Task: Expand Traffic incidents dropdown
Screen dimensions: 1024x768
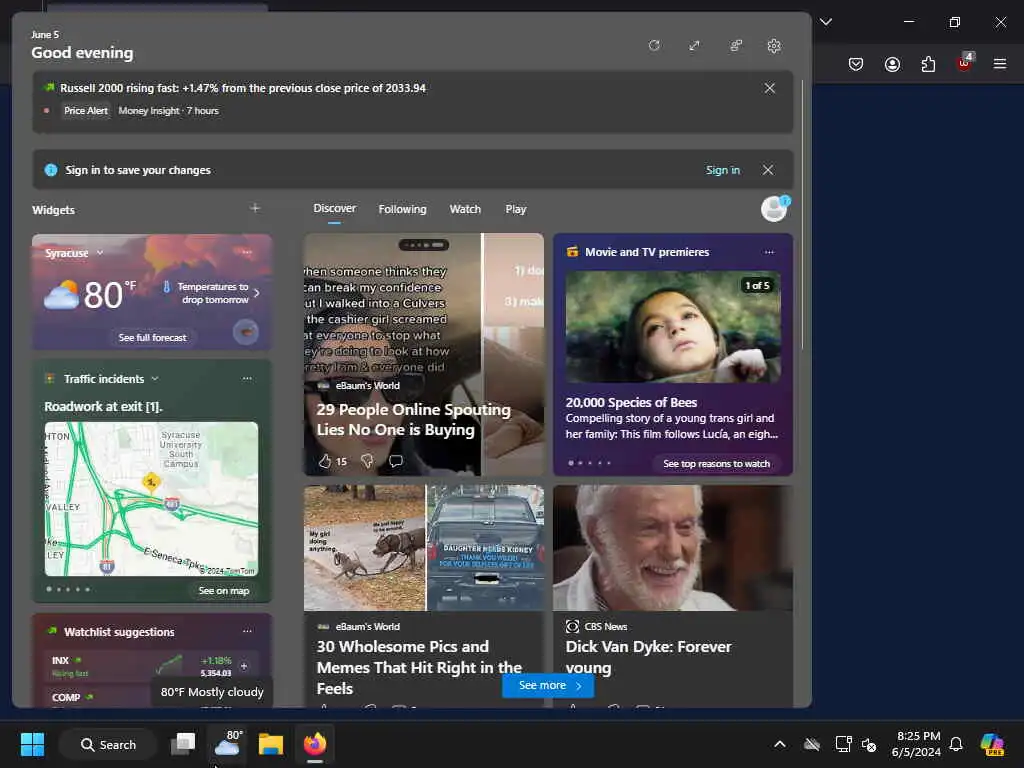Action: coord(155,379)
